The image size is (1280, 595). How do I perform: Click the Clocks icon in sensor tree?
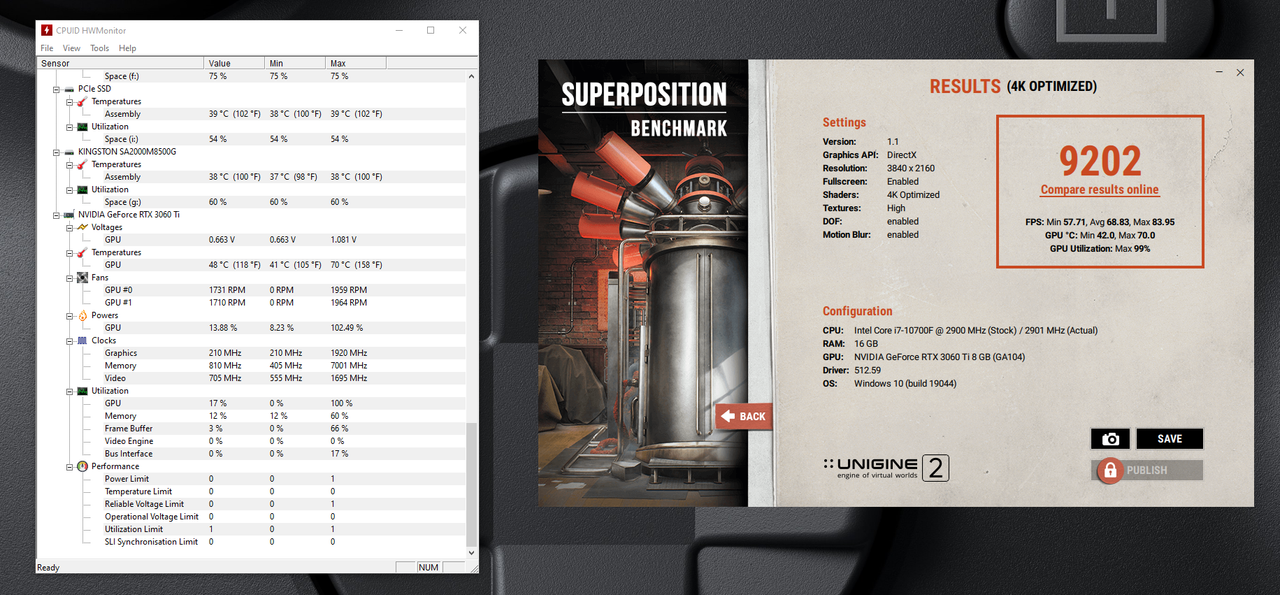point(82,341)
